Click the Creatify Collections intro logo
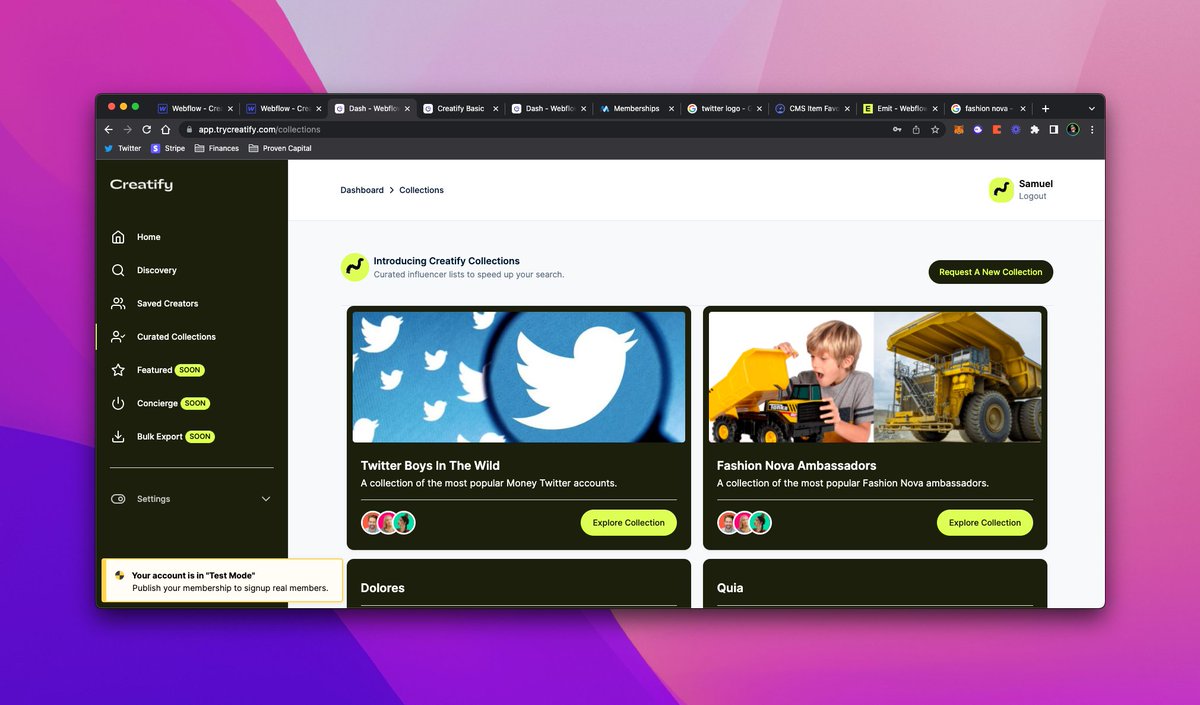1200x705 pixels. [354, 267]
